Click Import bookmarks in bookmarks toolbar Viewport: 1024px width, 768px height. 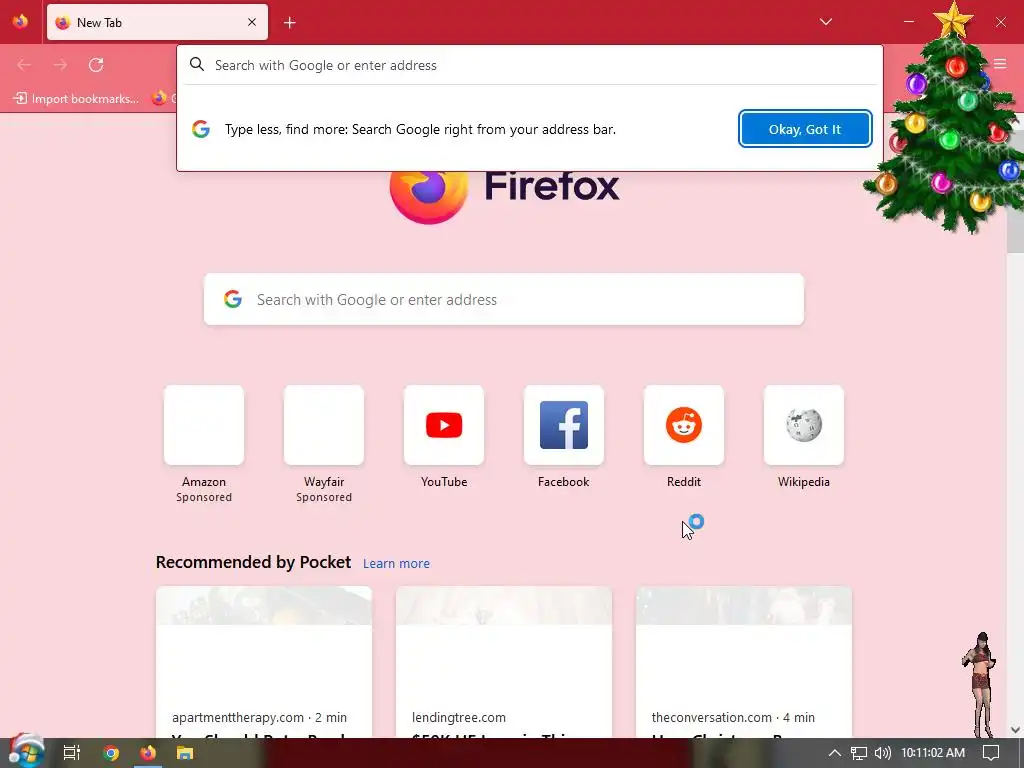point(76,99)
